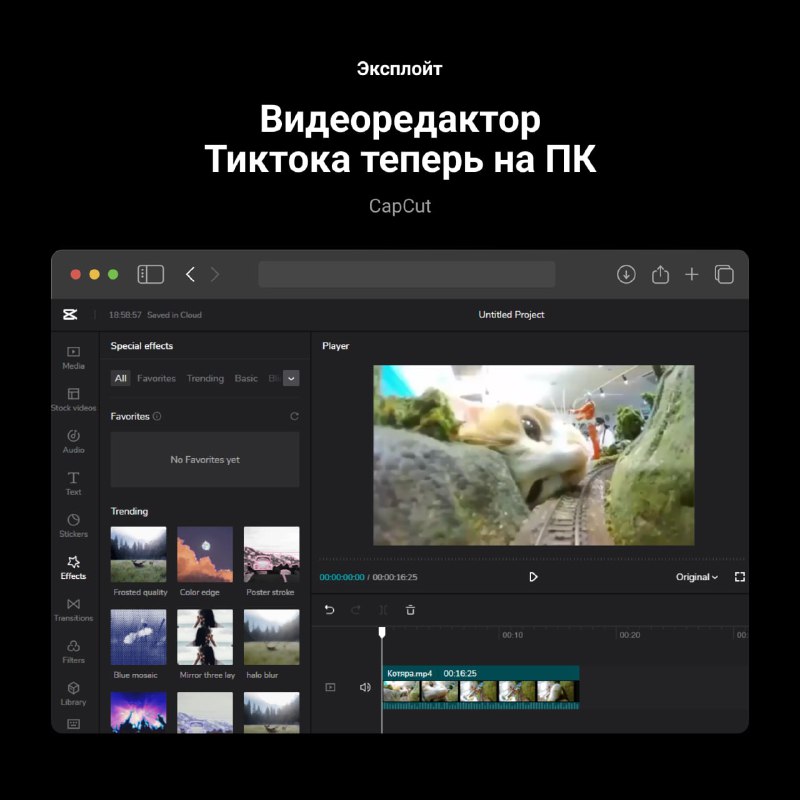Open the Stock videos section
The width and height of the screenshot is (800, 800).
pos(73,399)
